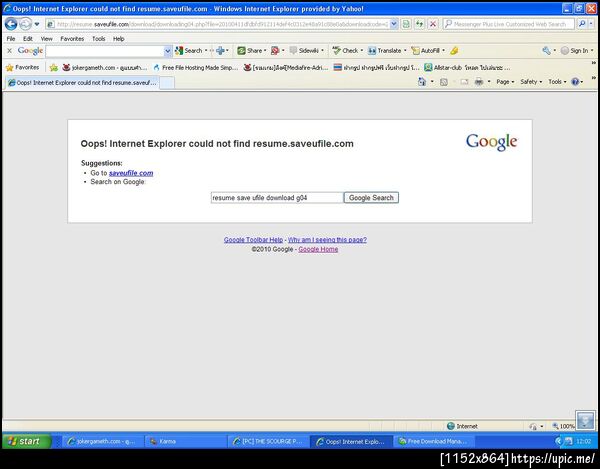Click Google Toolbar Search button
Screen dimensions: 600x469
[189, 50]
